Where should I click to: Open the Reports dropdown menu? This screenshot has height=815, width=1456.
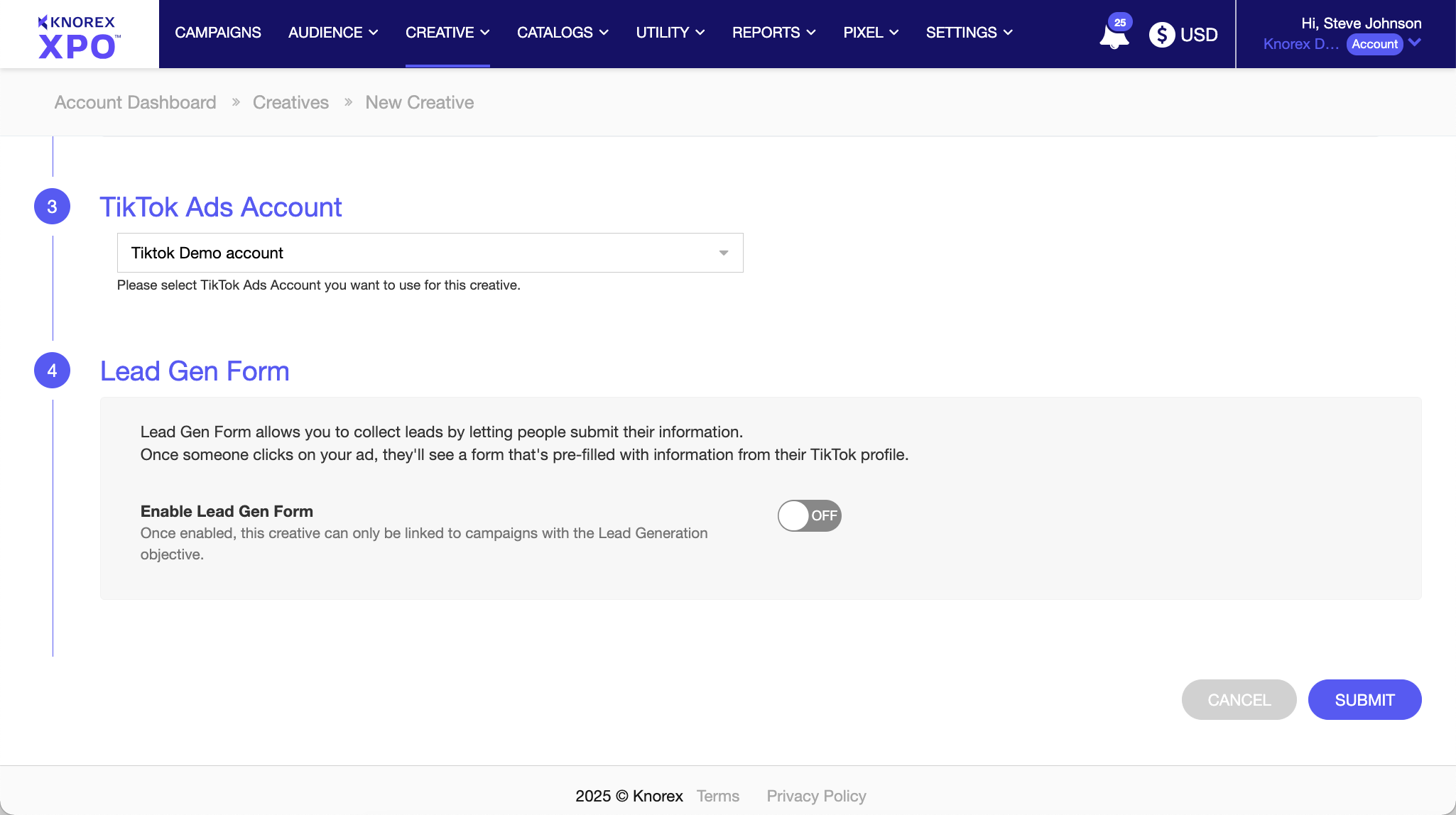click(x=773, y=33)
